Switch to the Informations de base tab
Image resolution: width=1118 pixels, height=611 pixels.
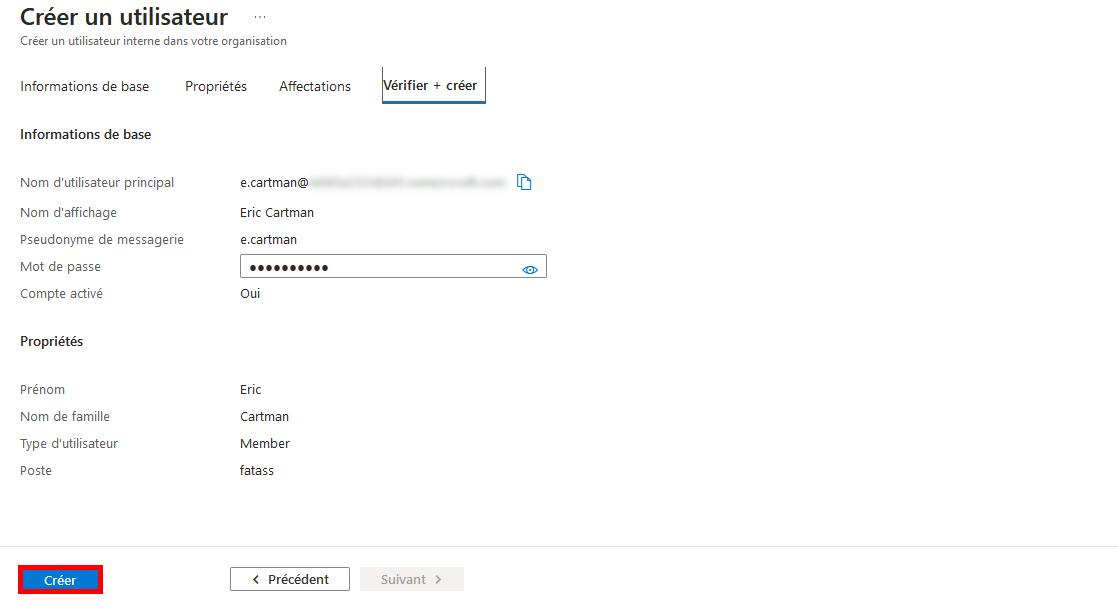coord(85,86)
